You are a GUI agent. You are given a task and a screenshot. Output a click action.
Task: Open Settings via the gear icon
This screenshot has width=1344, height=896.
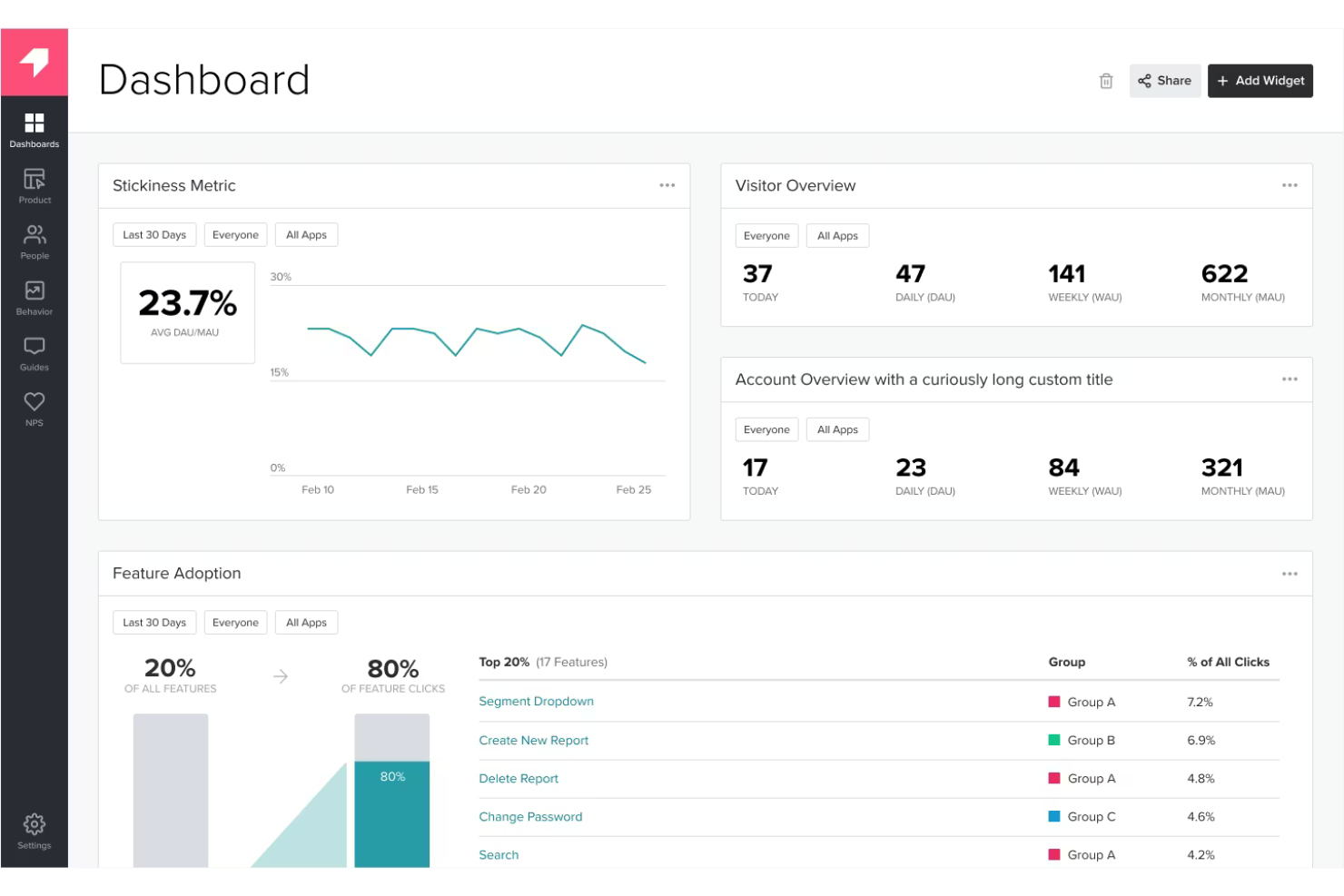point(34,824)
